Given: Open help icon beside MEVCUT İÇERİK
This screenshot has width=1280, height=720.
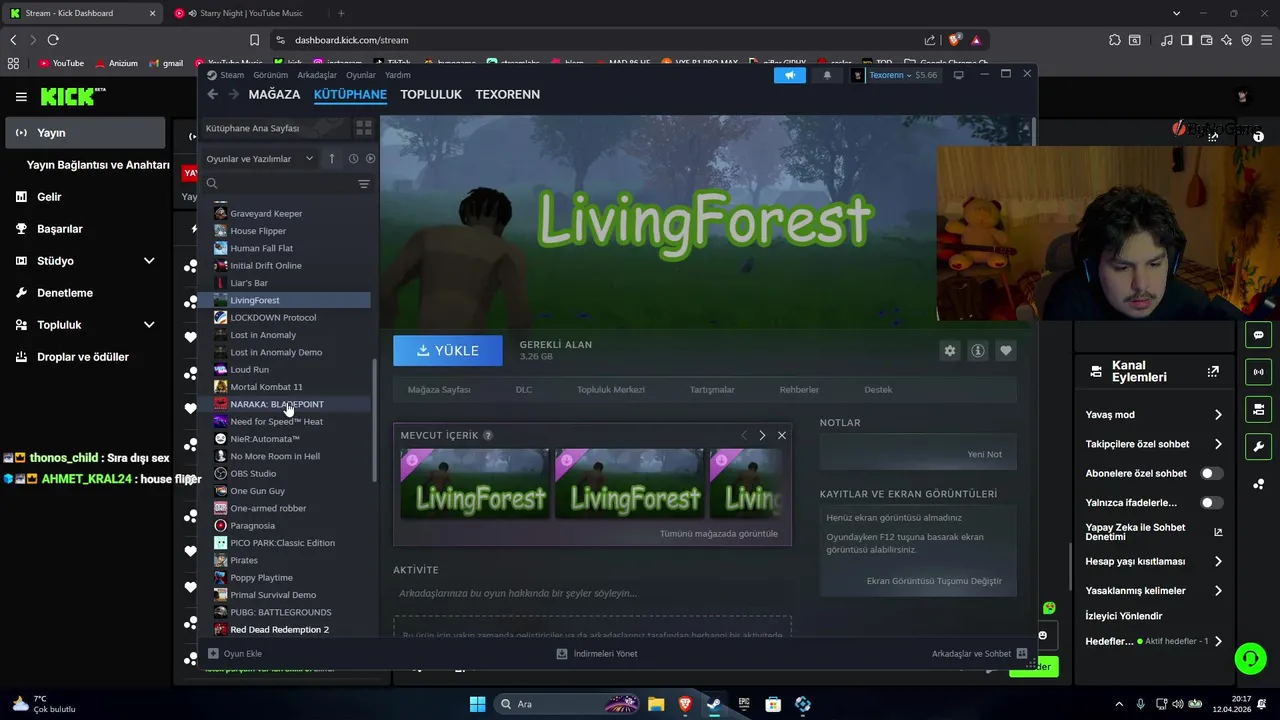Looking at the screenshot, I should click(488, 435).
